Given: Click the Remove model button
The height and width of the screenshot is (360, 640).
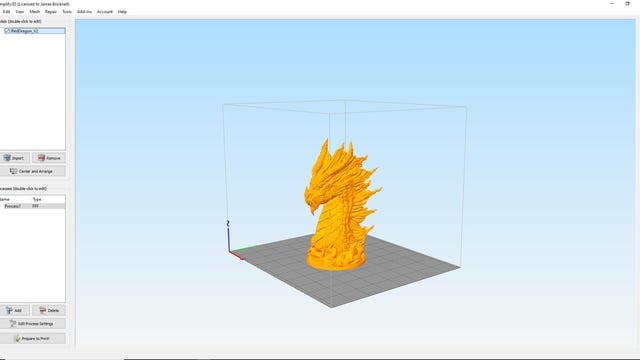Looking at the screenshot, I should pyautogui.click(x=49, y=158).
